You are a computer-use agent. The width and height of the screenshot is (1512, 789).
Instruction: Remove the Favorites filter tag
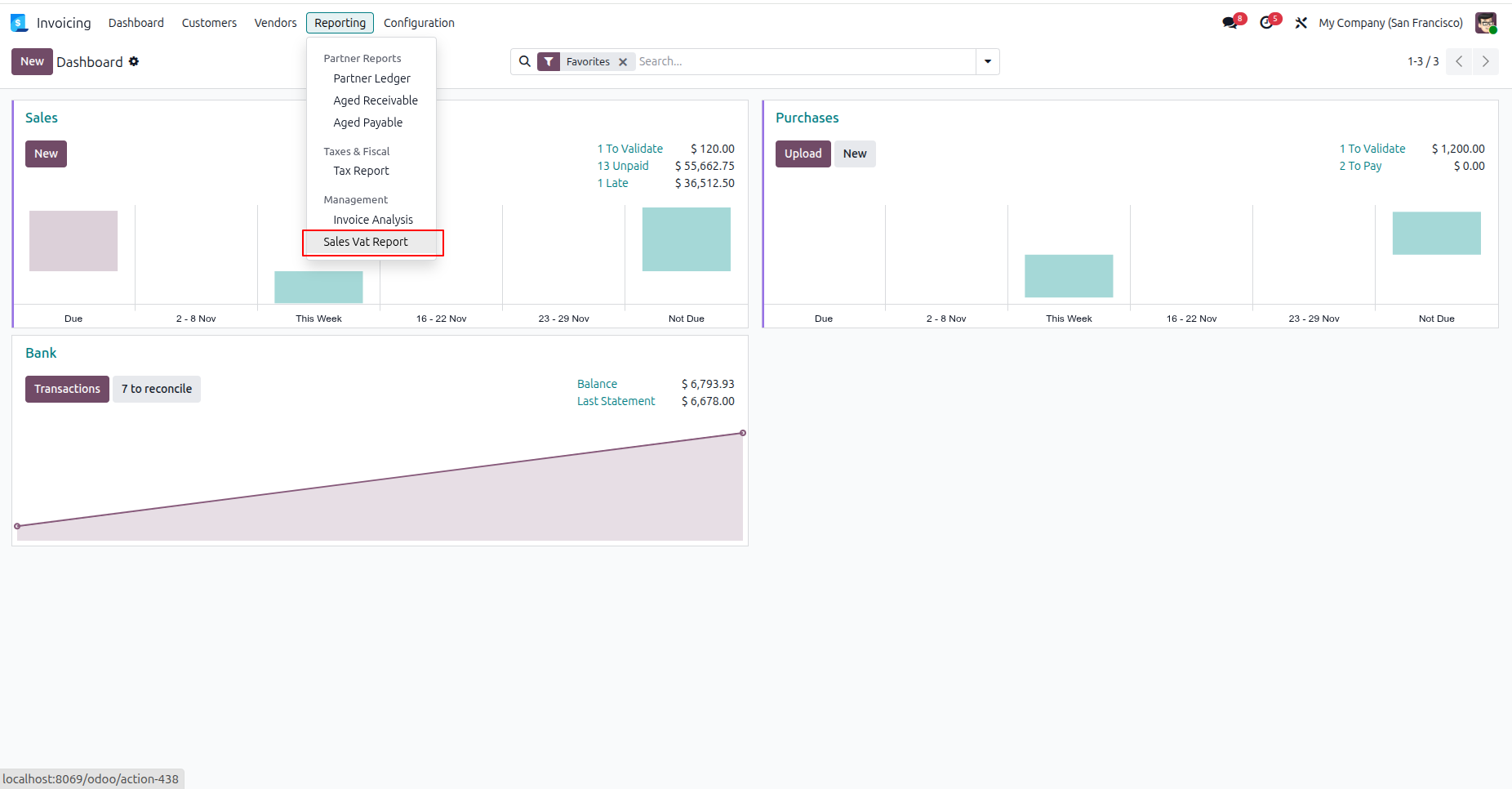(623, 62)
